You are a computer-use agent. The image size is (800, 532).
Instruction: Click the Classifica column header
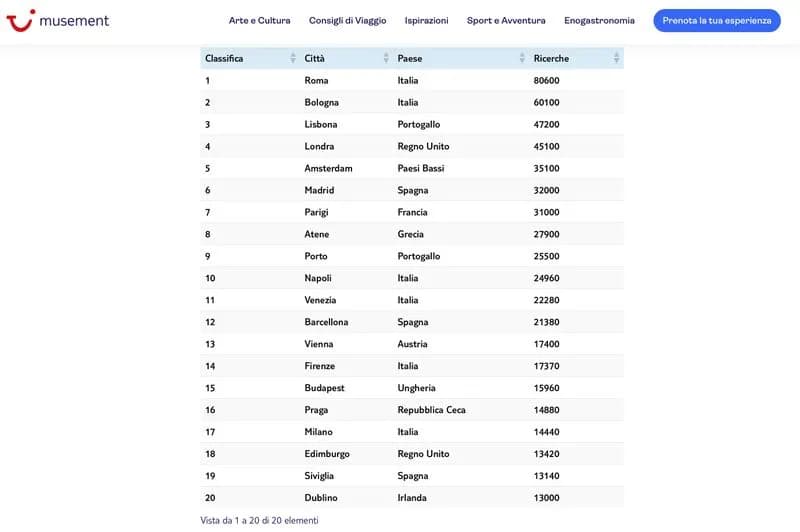click(224, 58)
